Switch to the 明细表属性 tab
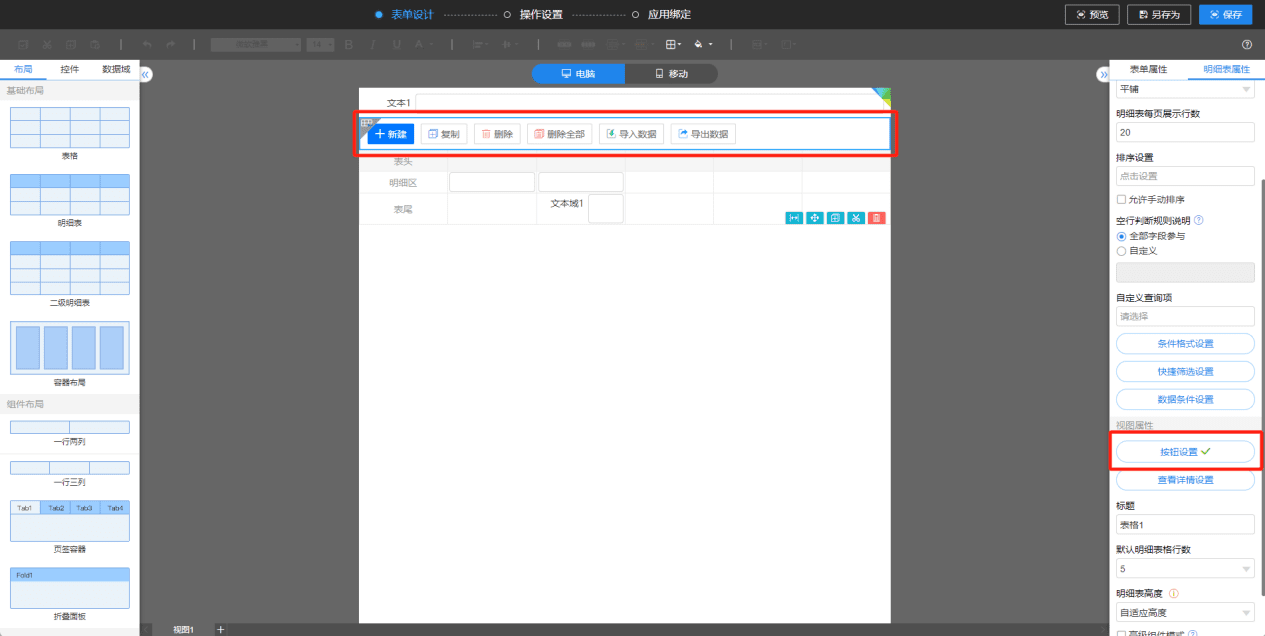The image size is (1265, 636). (x=1226, y=69)
